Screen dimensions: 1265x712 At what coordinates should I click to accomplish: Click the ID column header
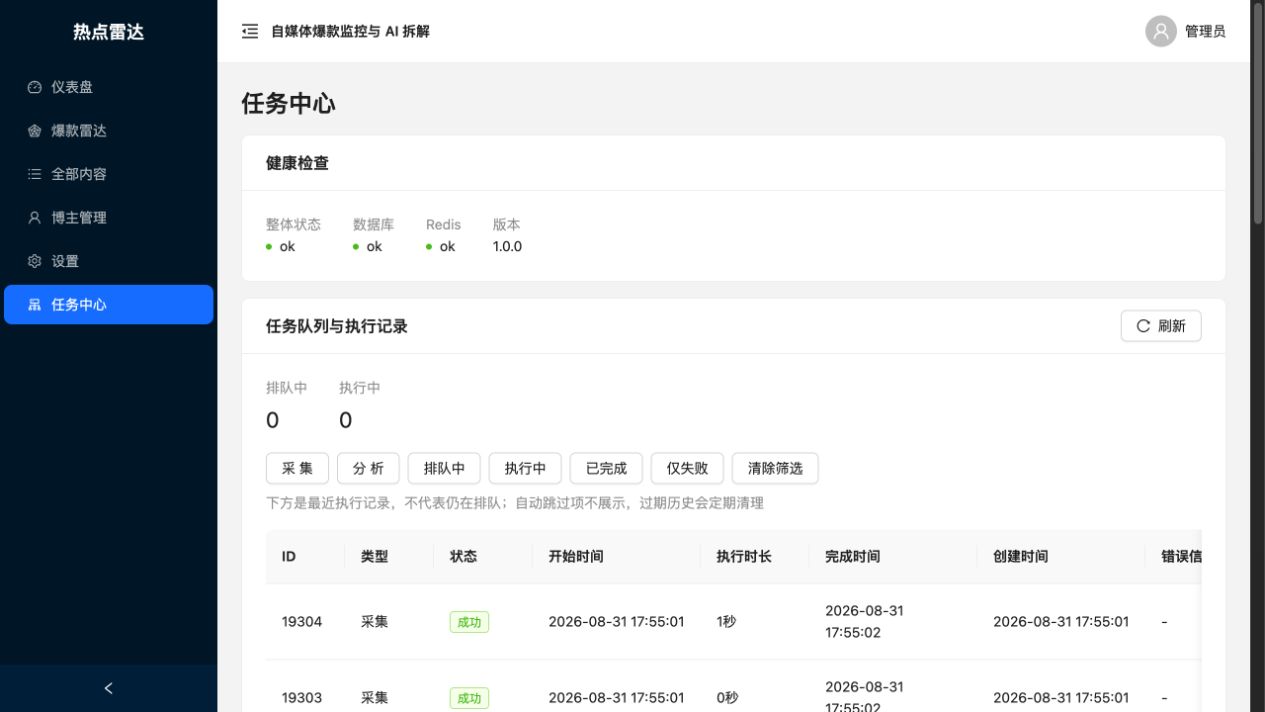pos(305,557)
